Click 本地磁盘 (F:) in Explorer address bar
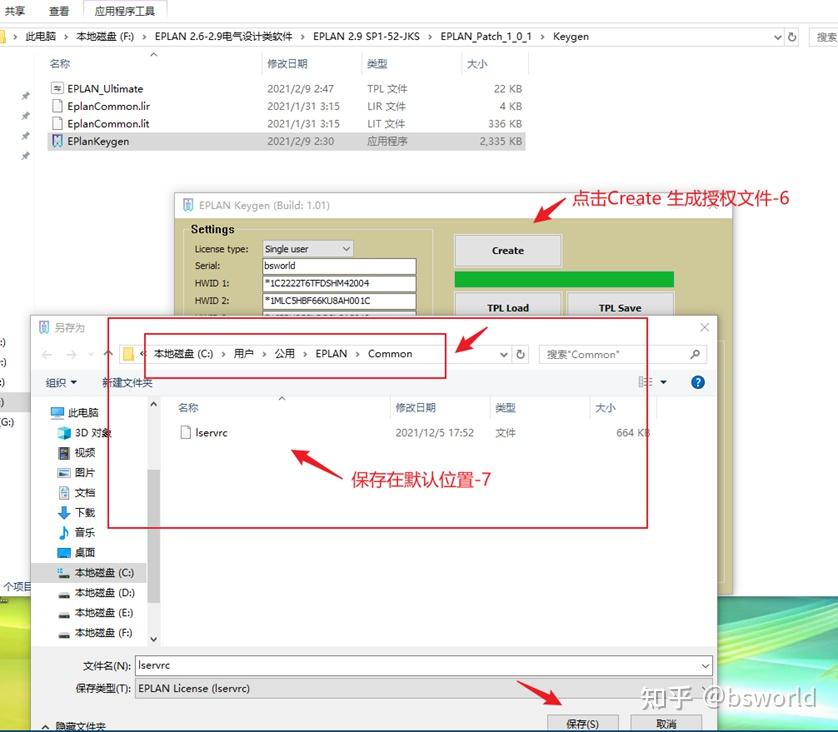 105,36
